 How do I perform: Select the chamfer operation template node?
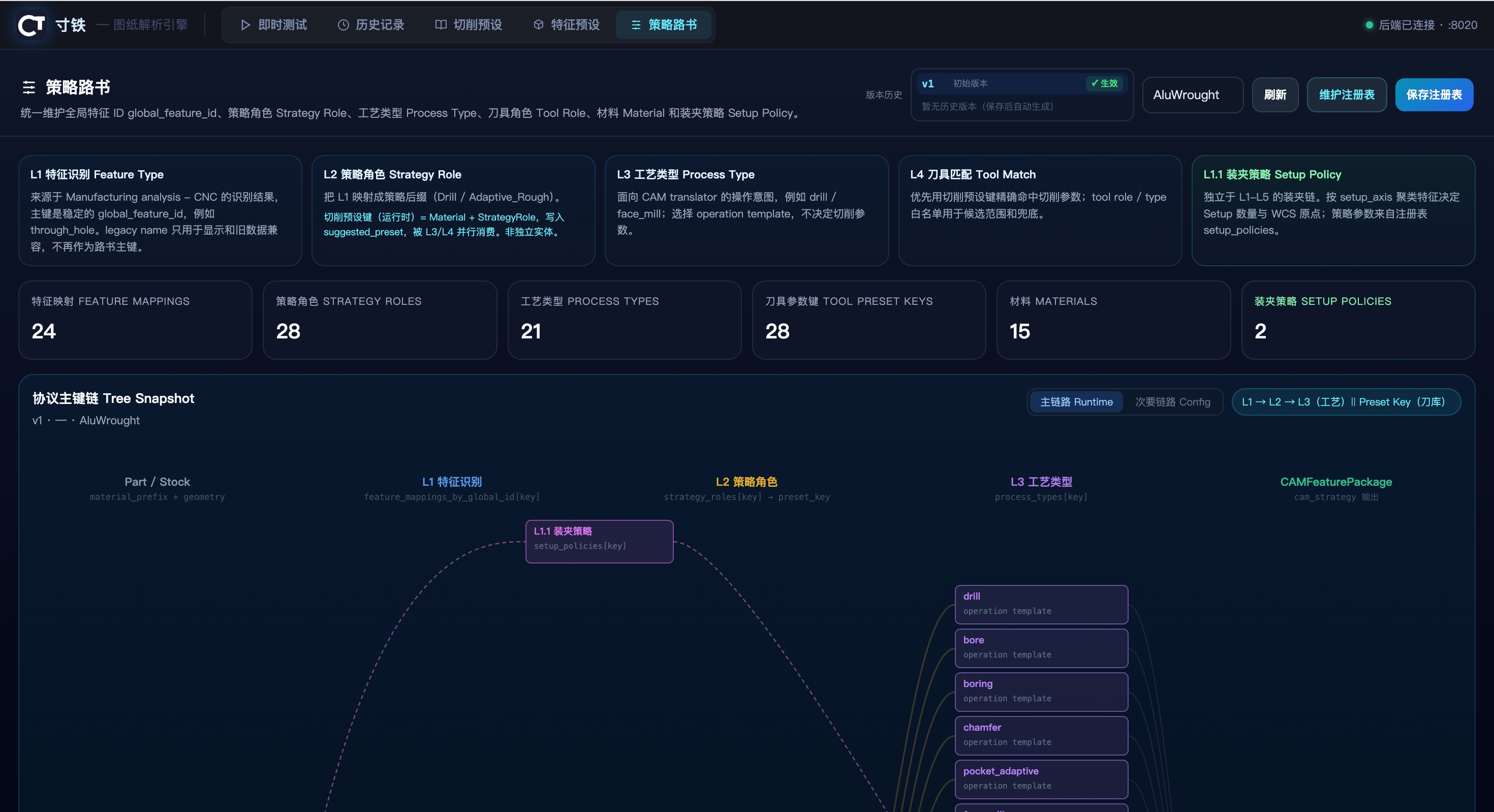pos(1041,735)
